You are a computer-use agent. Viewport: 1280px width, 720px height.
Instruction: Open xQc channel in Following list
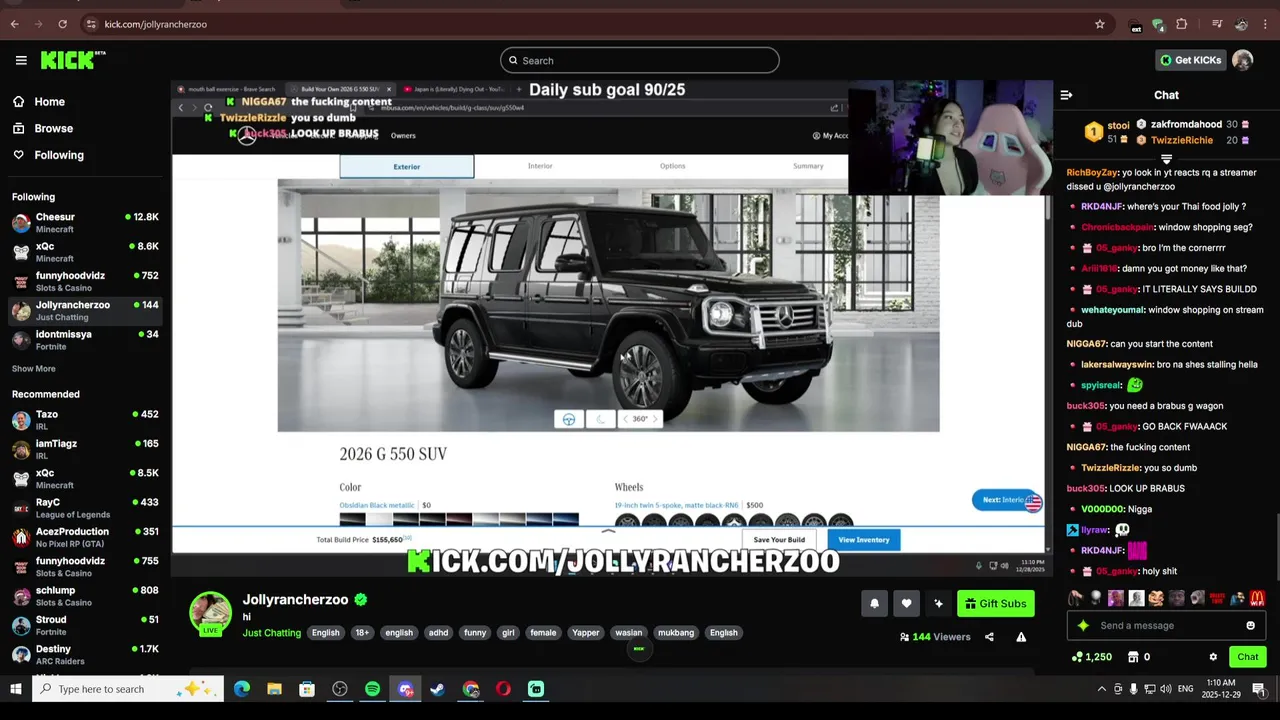pyautogui.click(x=85, y=252)
